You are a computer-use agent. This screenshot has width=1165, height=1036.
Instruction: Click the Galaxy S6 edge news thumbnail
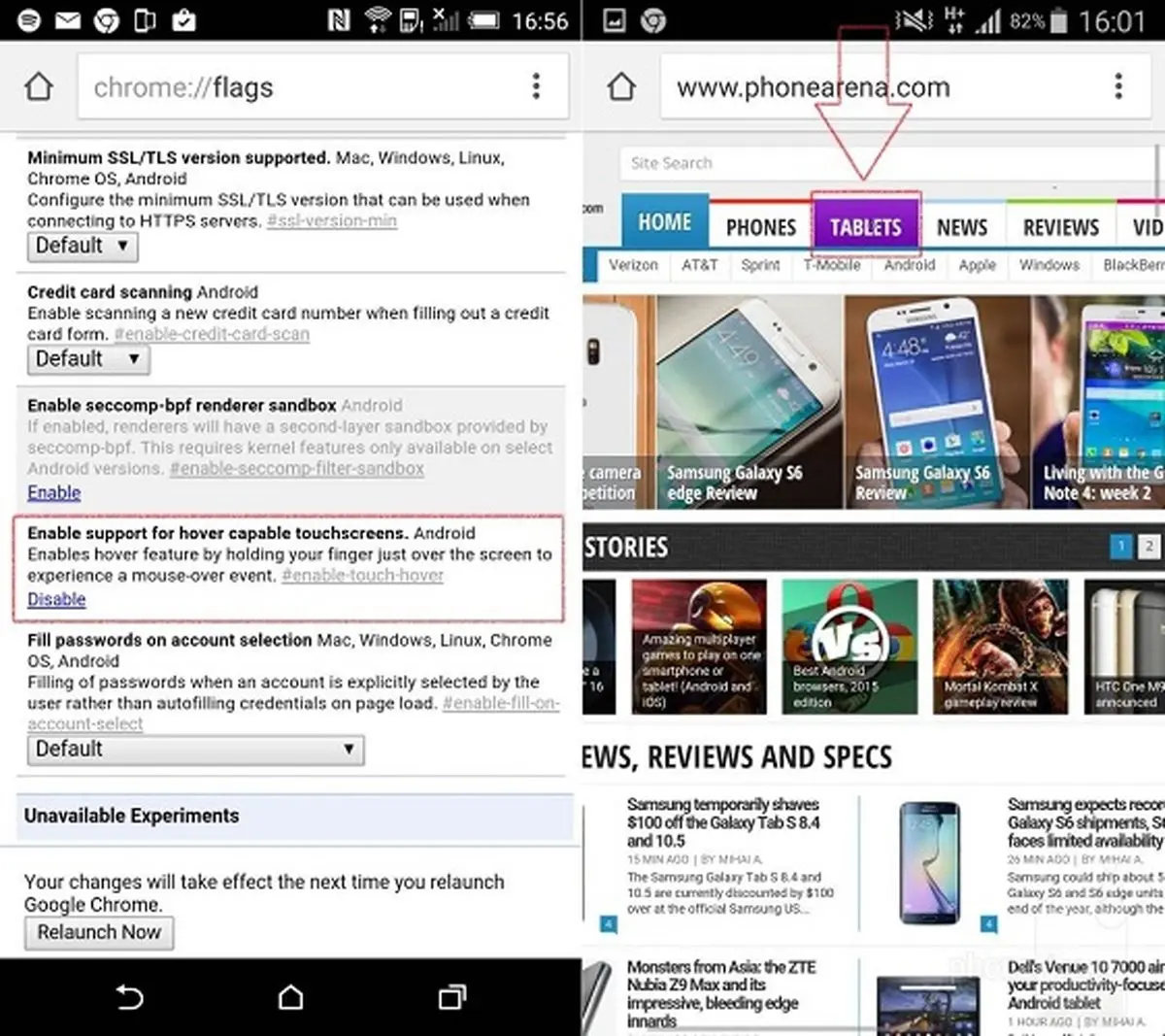929,863
